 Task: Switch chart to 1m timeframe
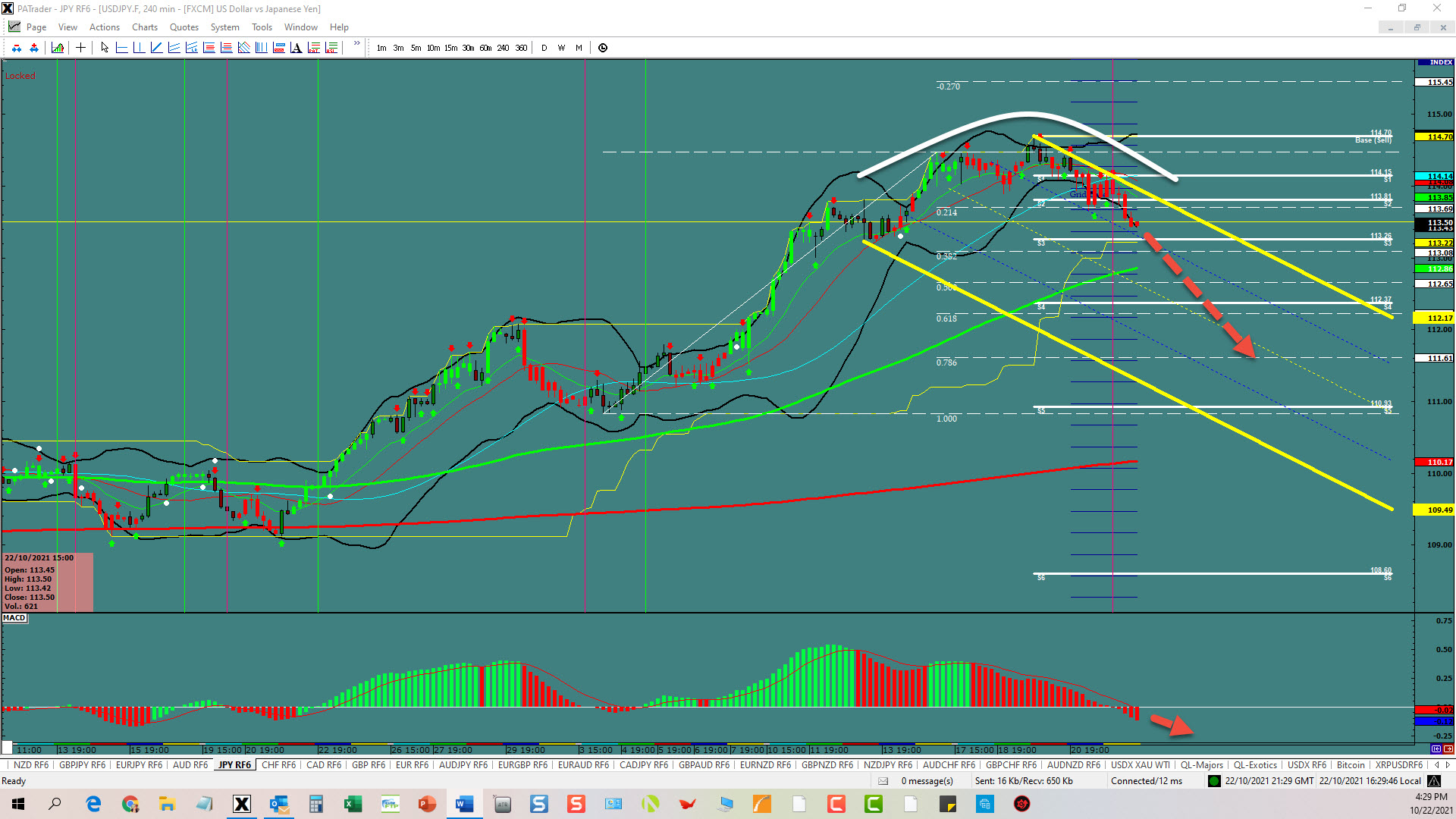tap(381, 48)
